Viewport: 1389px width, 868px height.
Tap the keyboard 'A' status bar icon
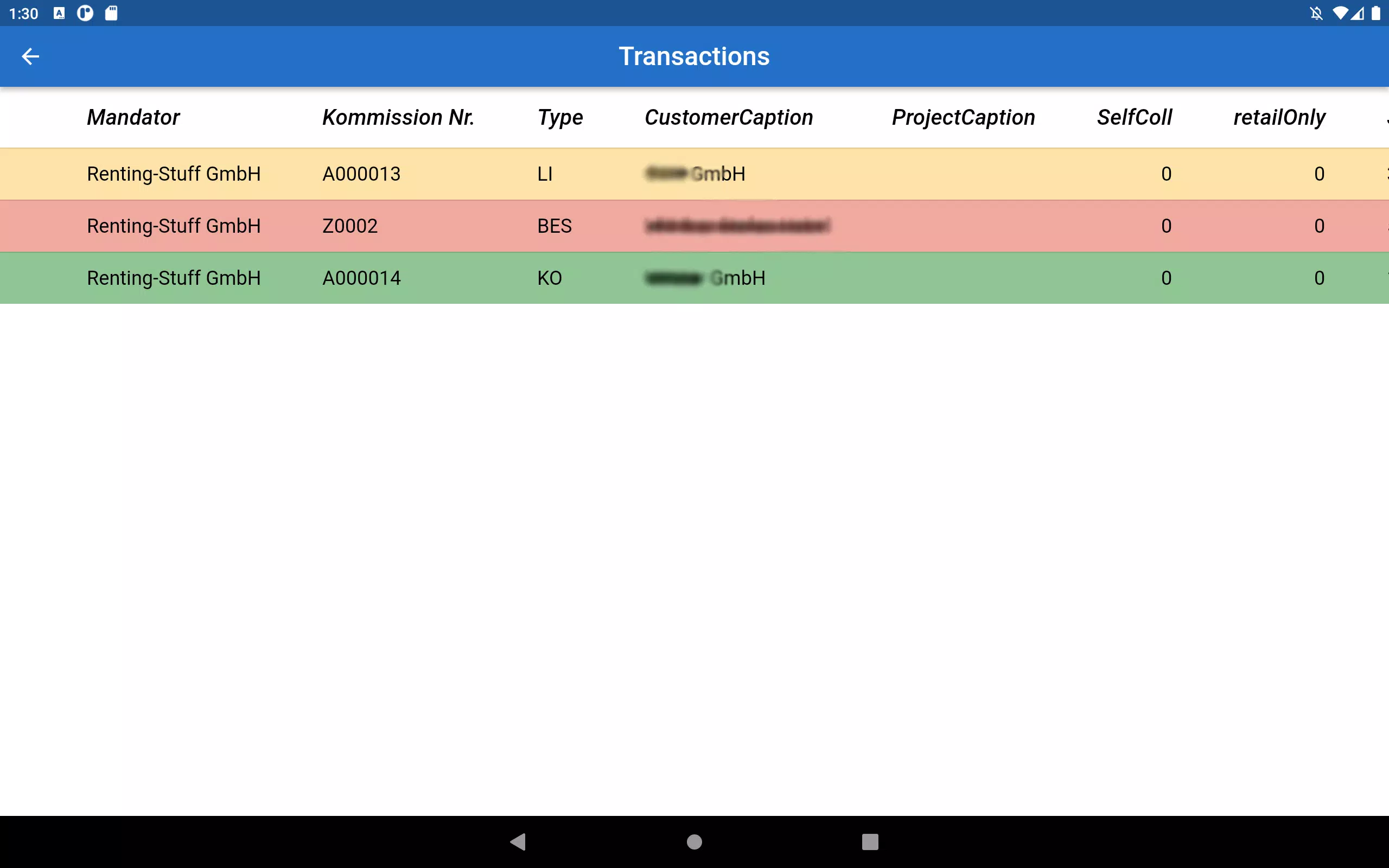pos(59,12)
